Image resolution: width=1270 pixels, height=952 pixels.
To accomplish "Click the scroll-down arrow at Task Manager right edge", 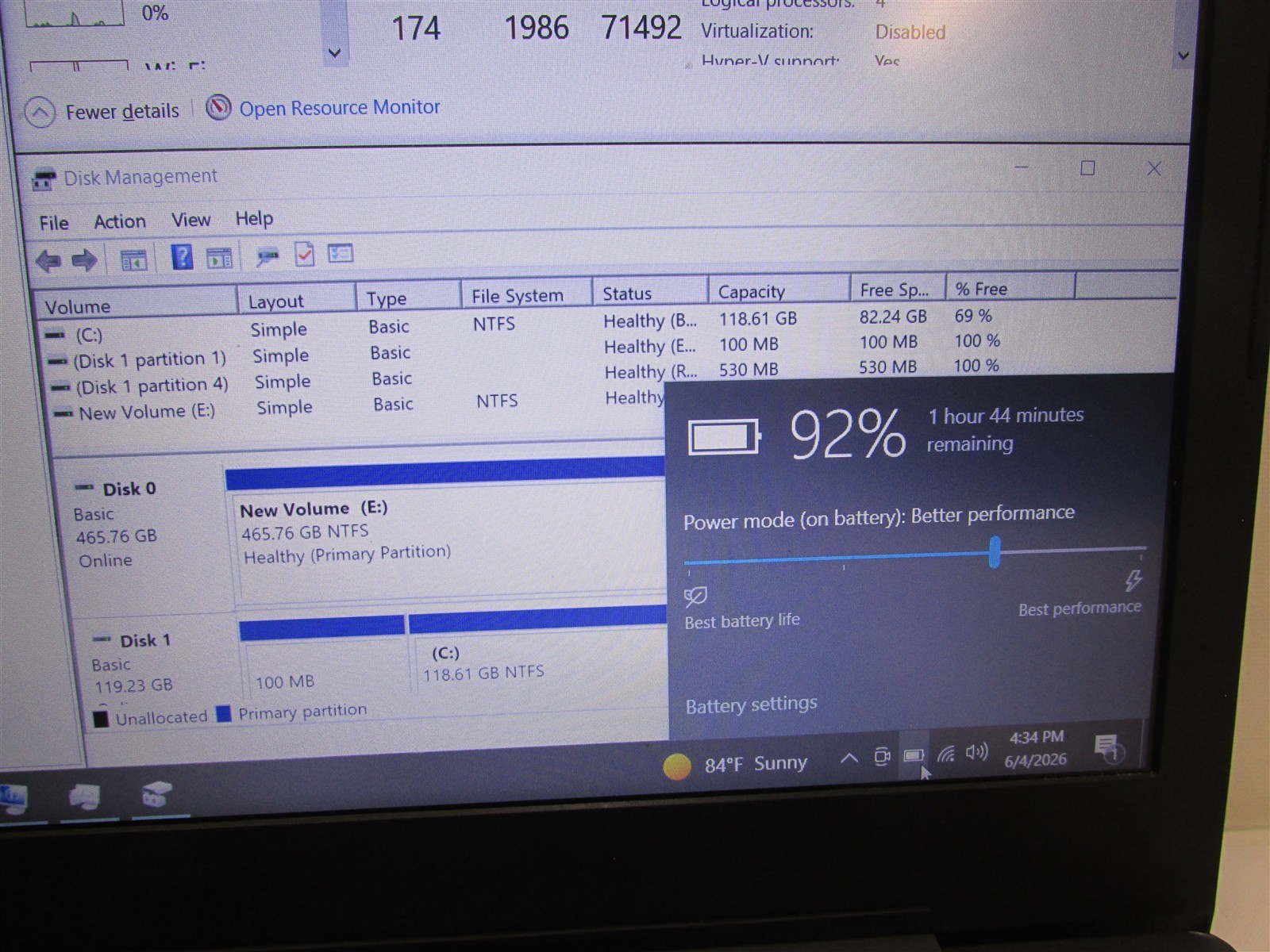I will point(1183,56).
